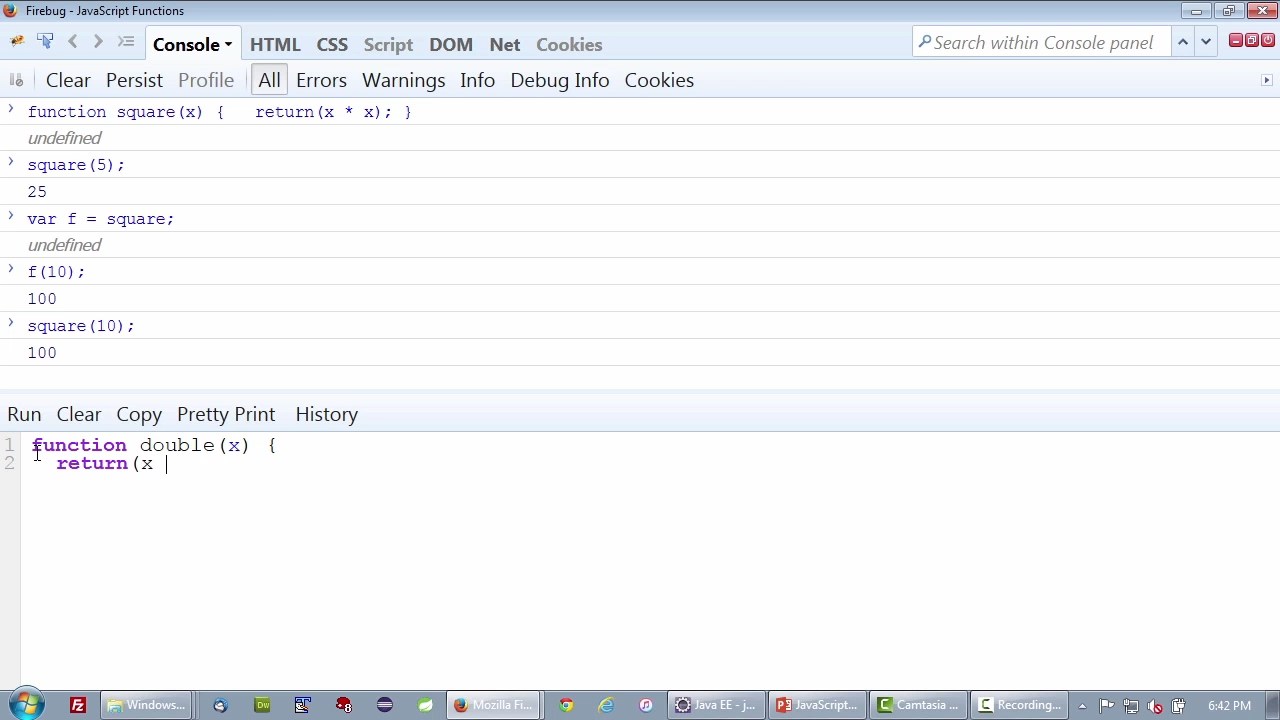Open Console tab dropdown arrow
The image size is (1280, 720).
click(228, 45)
